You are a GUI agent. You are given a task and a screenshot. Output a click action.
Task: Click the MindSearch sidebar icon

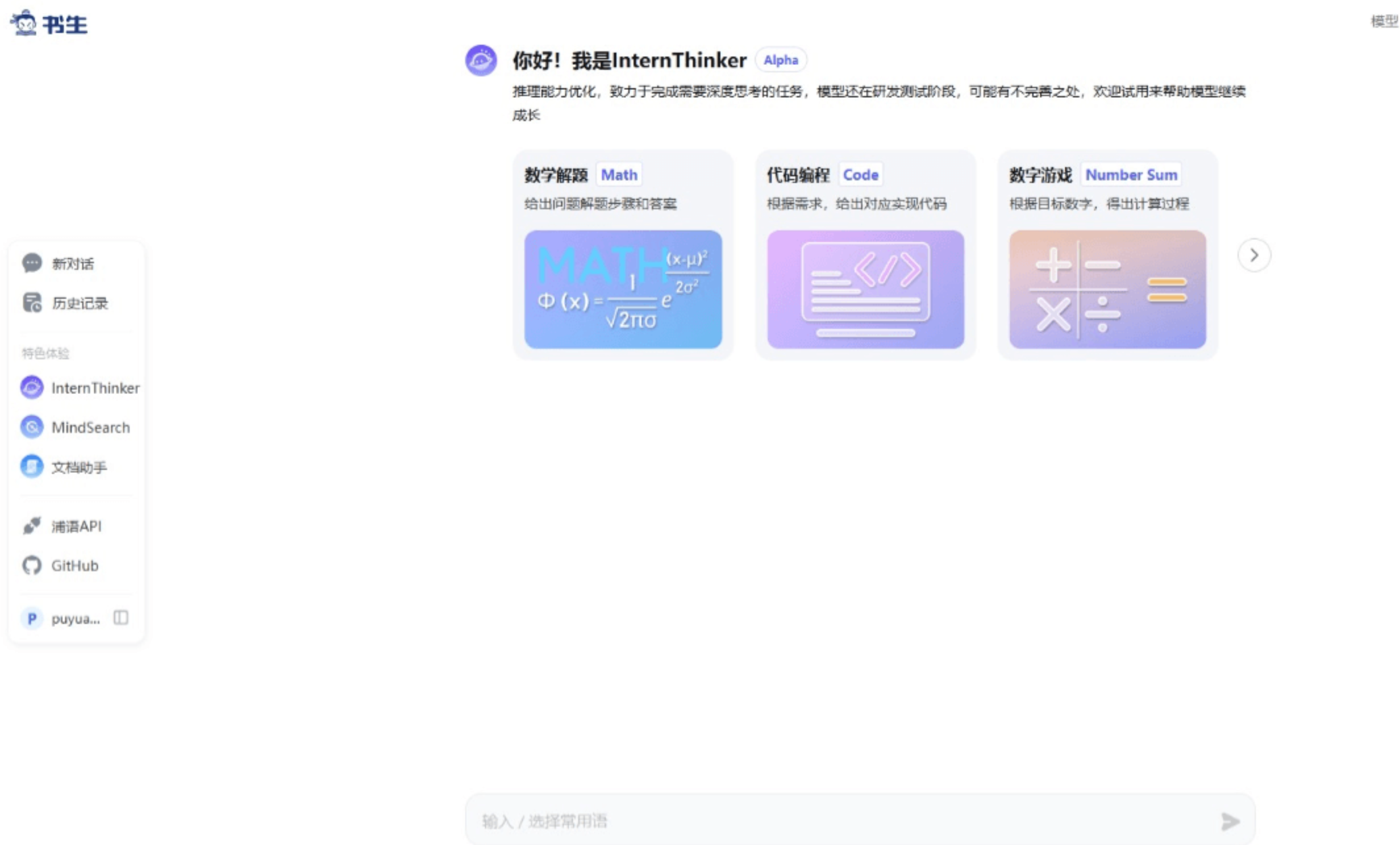(32, 427)
